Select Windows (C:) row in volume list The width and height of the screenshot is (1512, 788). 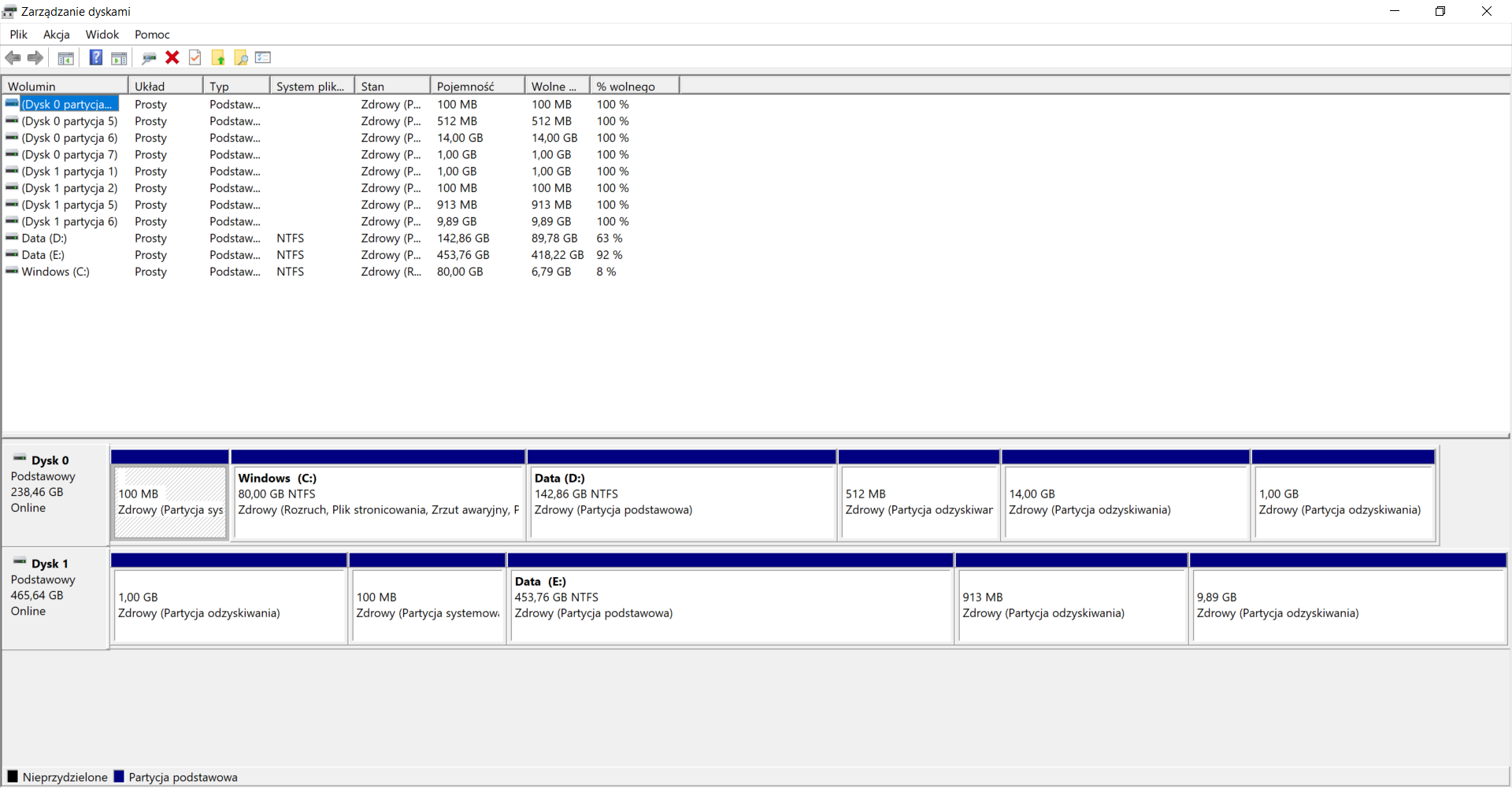pos(55,272)
